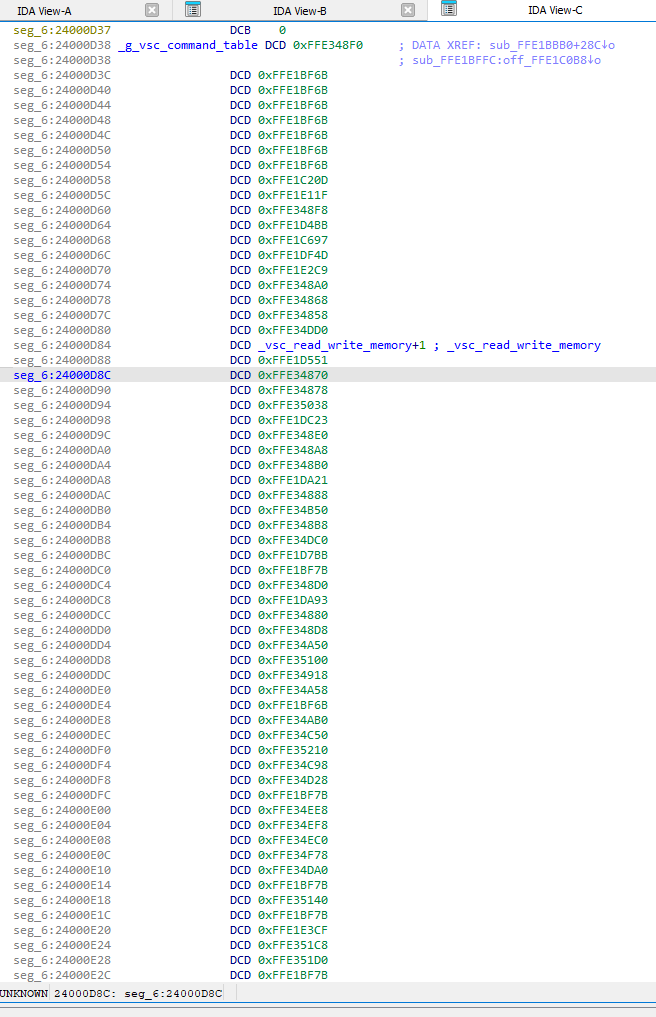The width and height of the screenshot is (656, 1017).
Task: Click value 0xFFE1C697
Action: click(293, 240)
